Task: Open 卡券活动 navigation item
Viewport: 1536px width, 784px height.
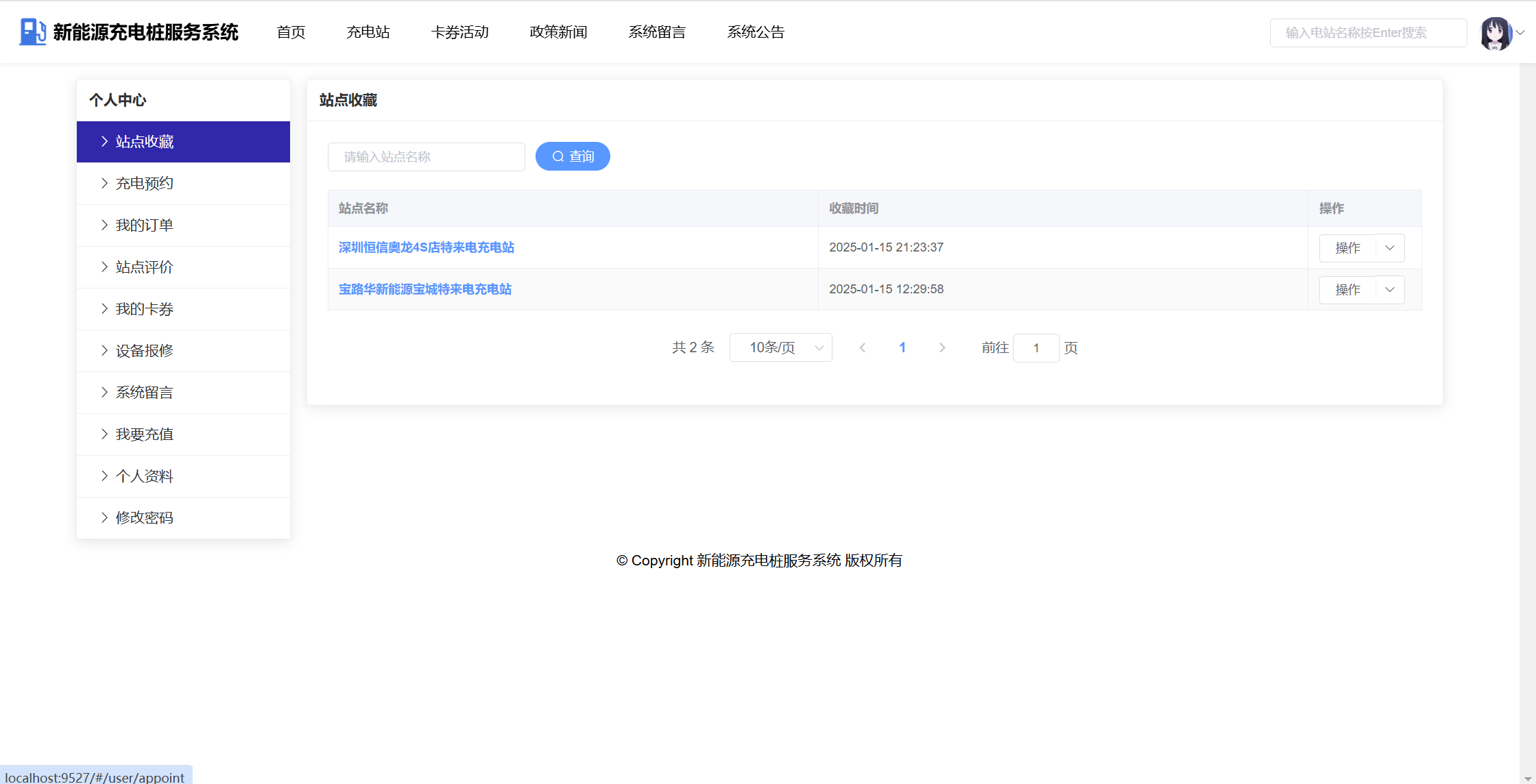Action: 459,32
